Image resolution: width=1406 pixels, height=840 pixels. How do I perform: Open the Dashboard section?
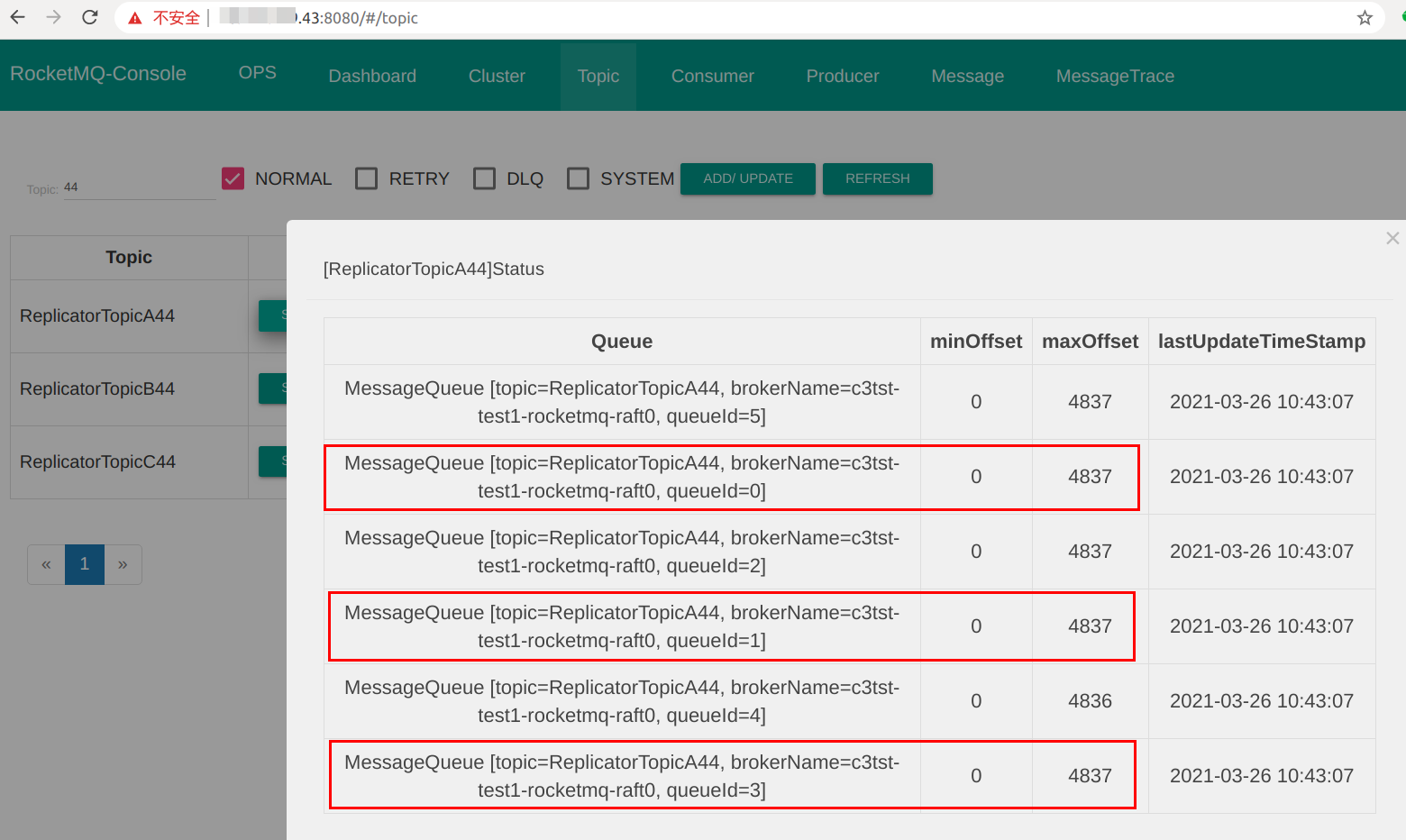pos(371,76)
